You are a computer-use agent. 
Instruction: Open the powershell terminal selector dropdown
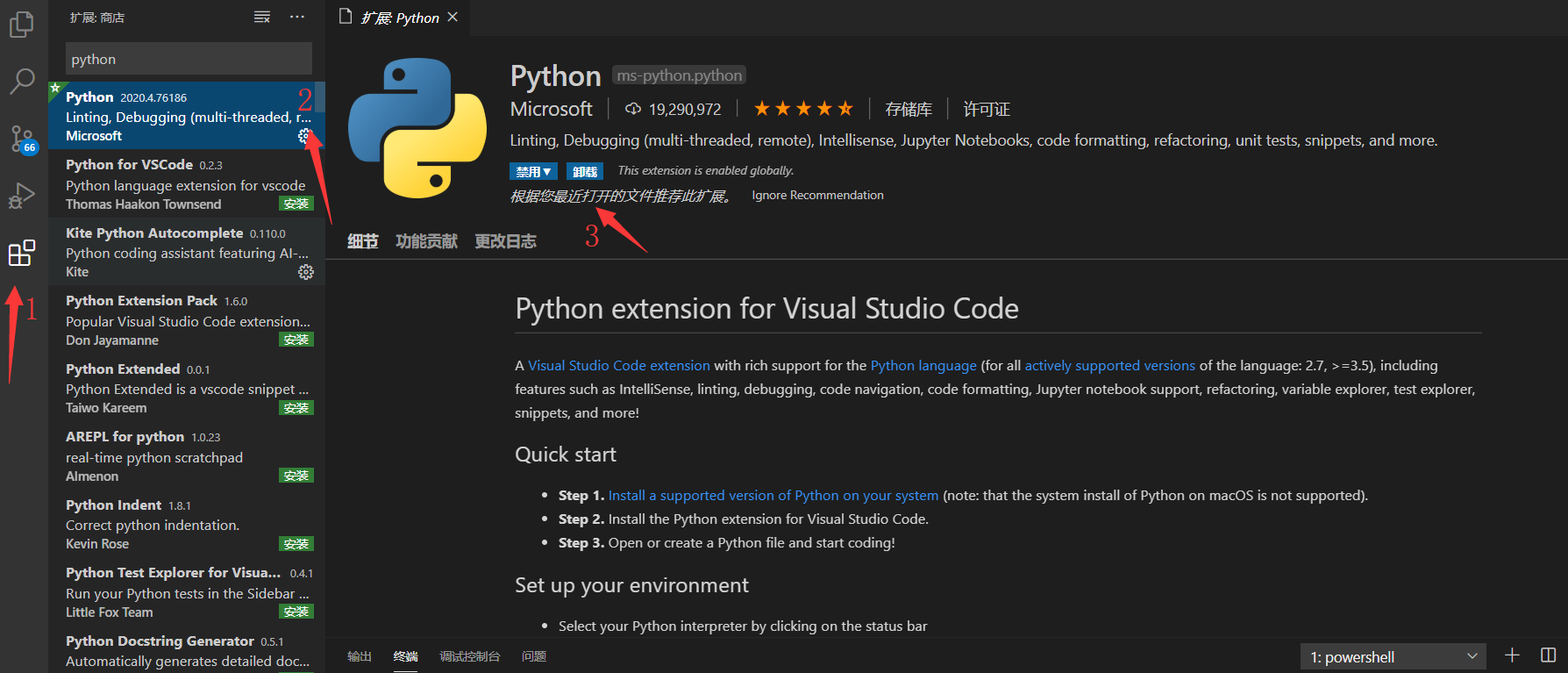tap(1393, 656)
